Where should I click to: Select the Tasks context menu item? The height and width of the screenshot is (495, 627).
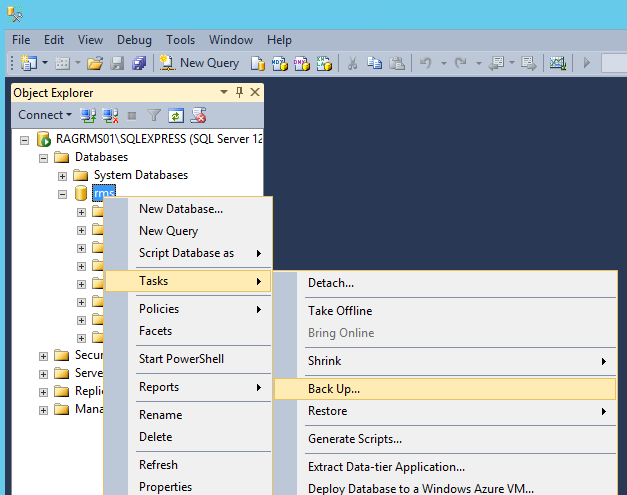[x=188, y=281]
